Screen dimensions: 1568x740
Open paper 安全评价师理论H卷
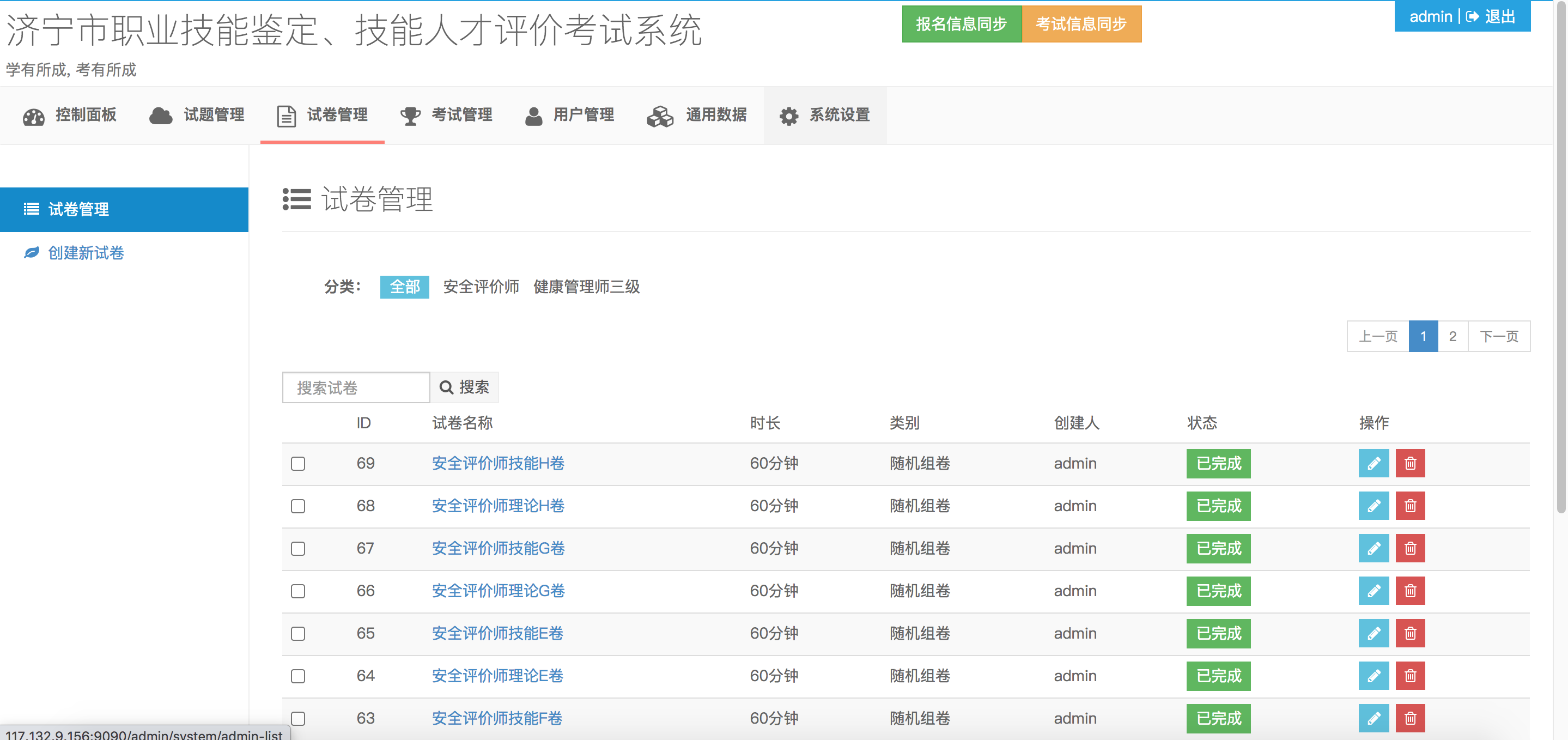coord(498,506)
